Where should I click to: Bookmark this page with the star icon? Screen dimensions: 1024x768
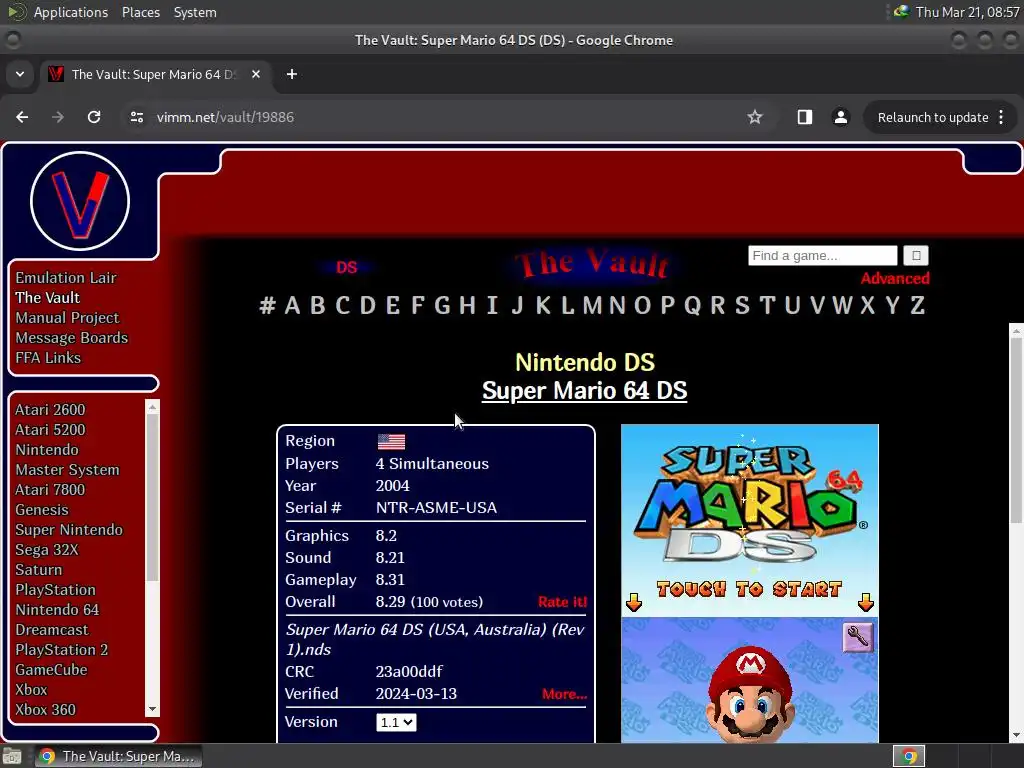(x=755, y=117)
